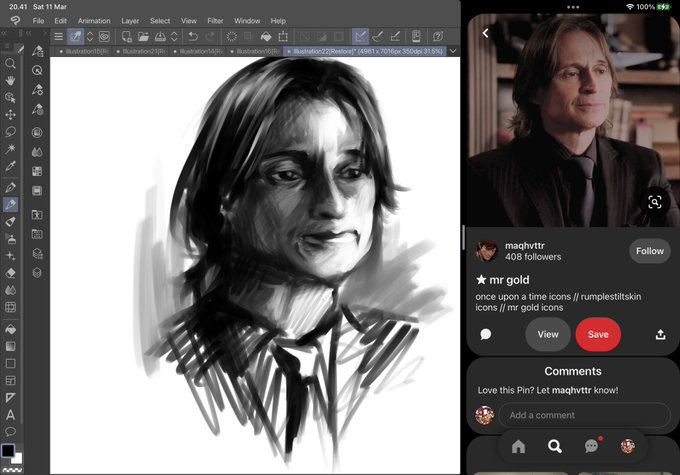Open the Filter menu
Viewport: 680px width, 475px height.
[x=215, y=21]
